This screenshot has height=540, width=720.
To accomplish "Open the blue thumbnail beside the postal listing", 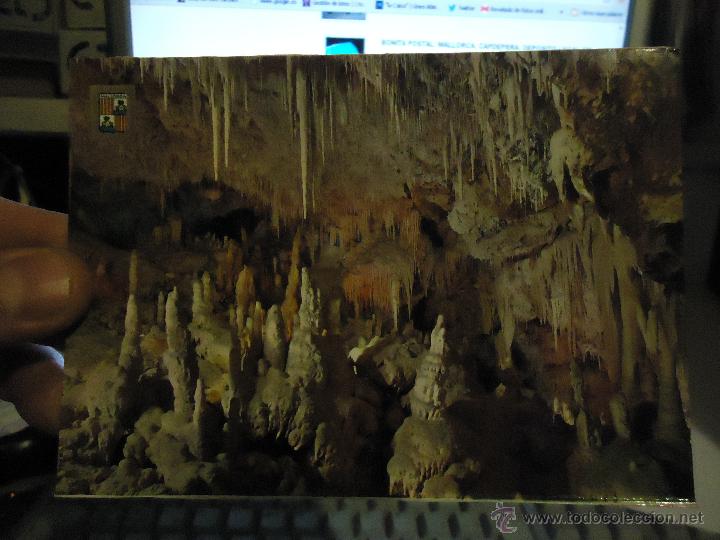I will (x=345, y=46).
